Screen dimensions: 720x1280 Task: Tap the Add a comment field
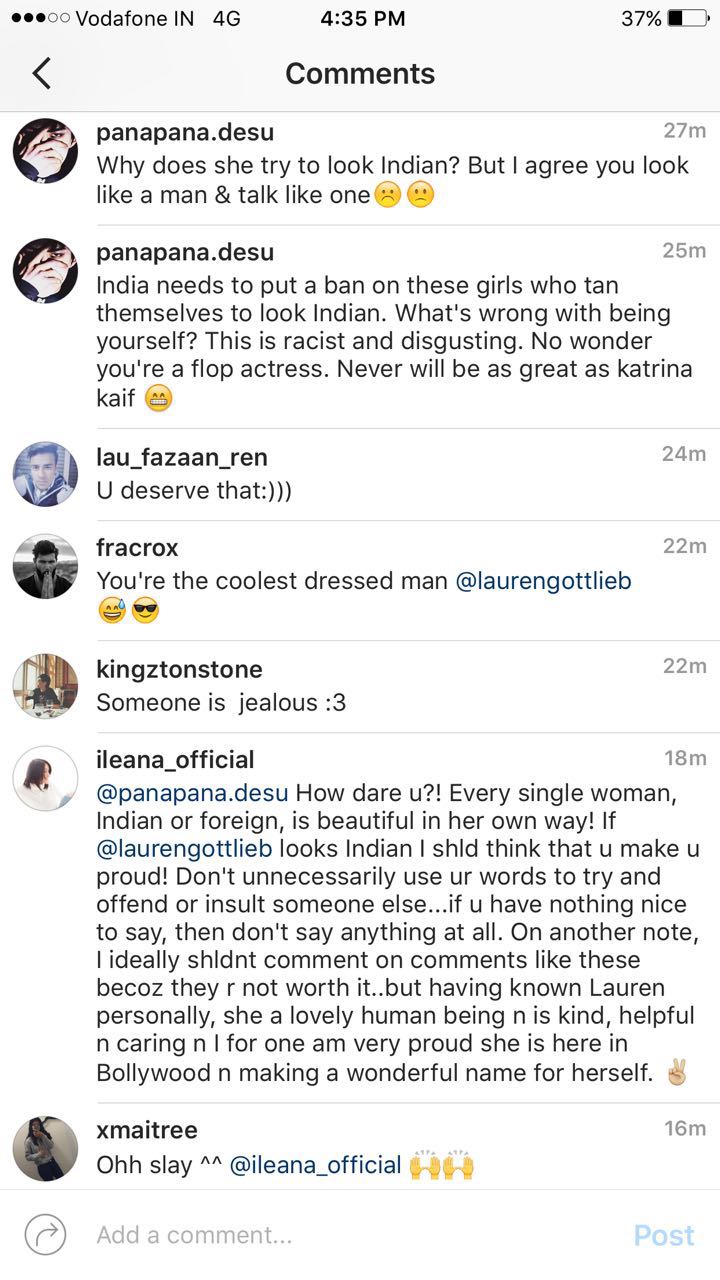[x=350, y=1235]
